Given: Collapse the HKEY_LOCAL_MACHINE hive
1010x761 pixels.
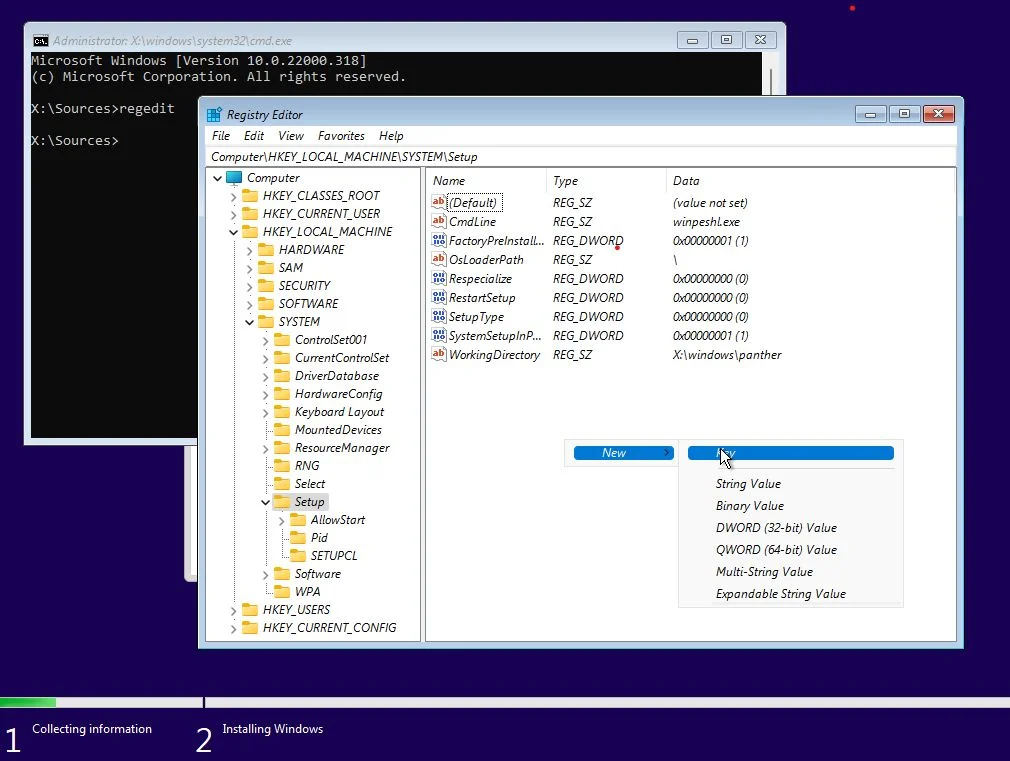Looking at the screenshot, I should coord(233,232).
